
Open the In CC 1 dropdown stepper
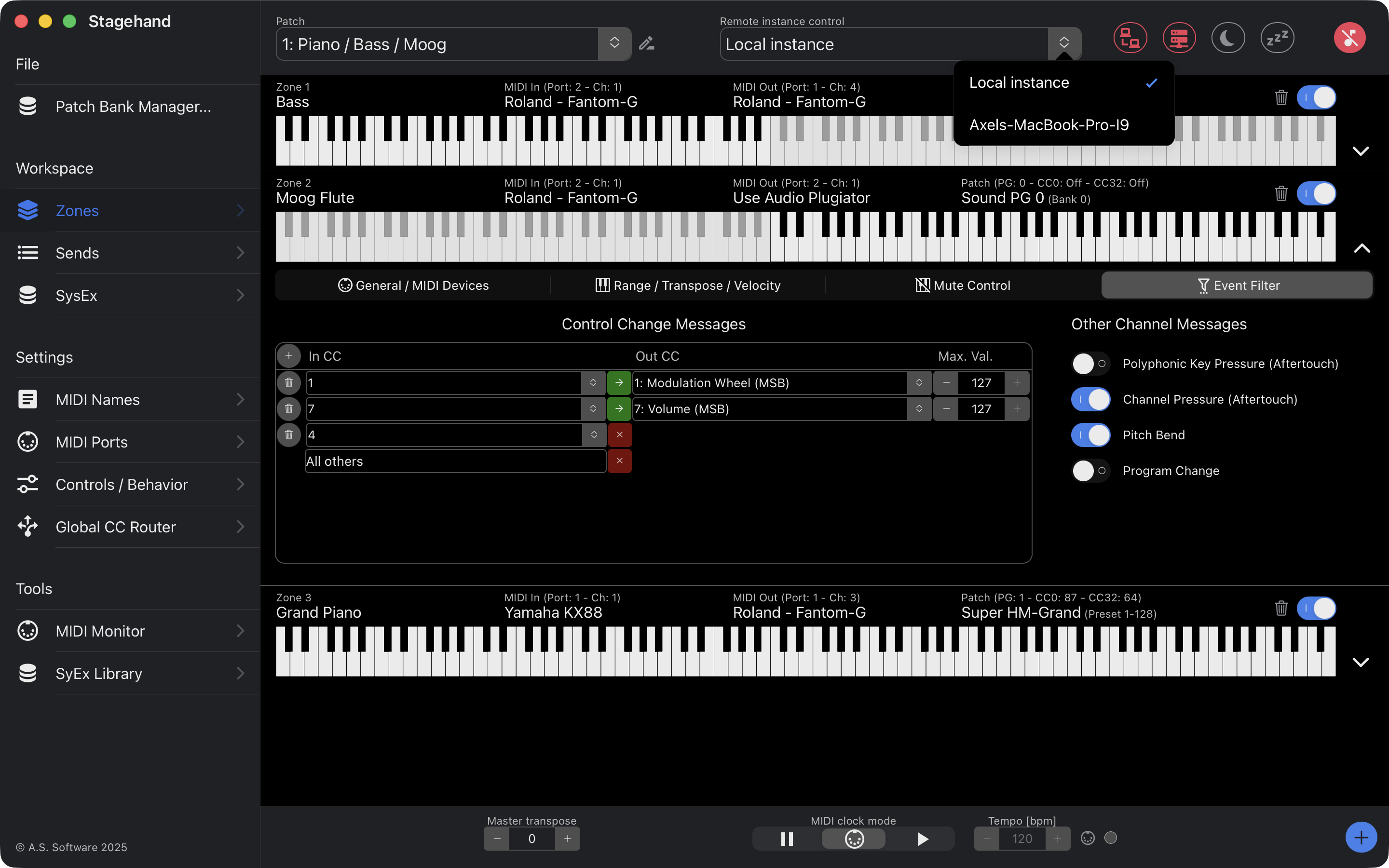tap(593, 382)
